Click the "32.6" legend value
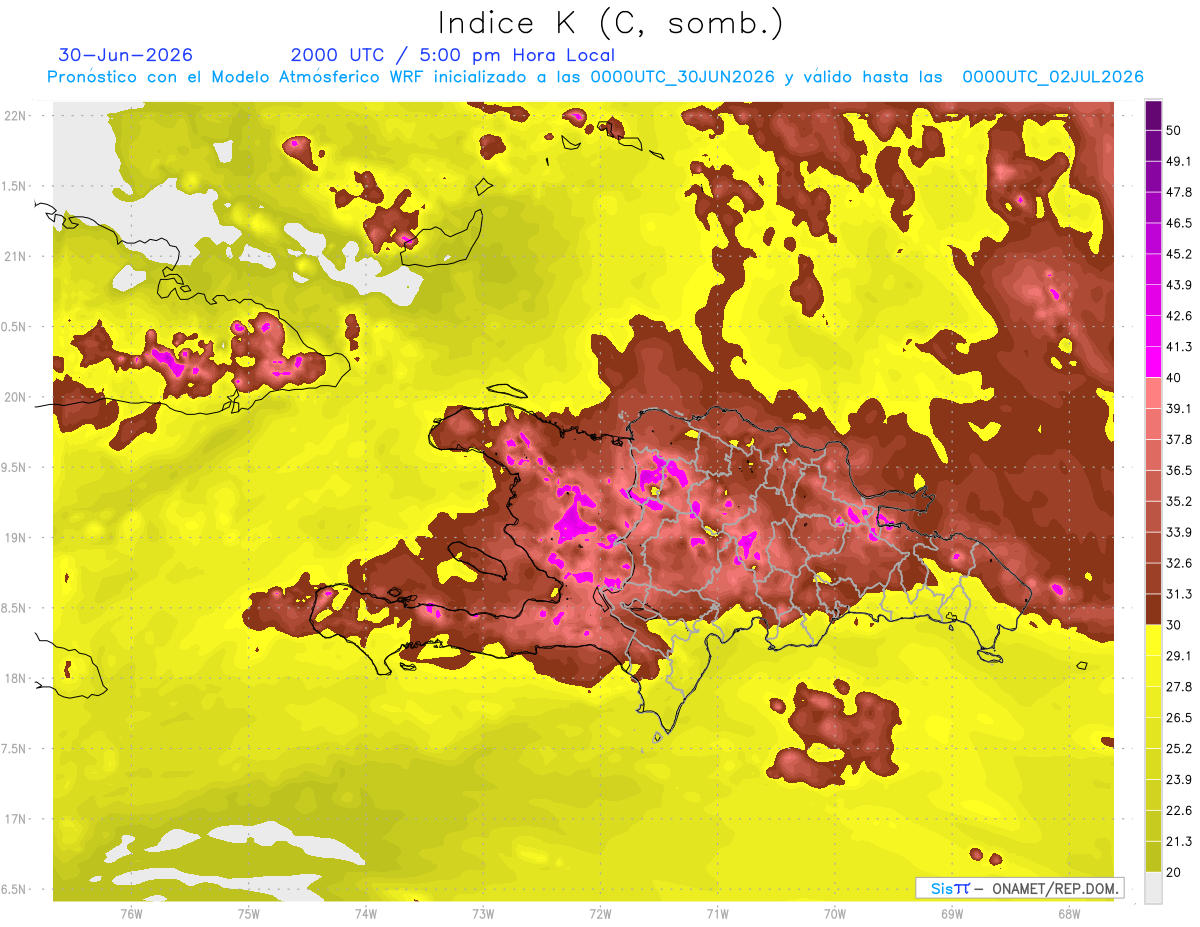 pos(1180,563)
